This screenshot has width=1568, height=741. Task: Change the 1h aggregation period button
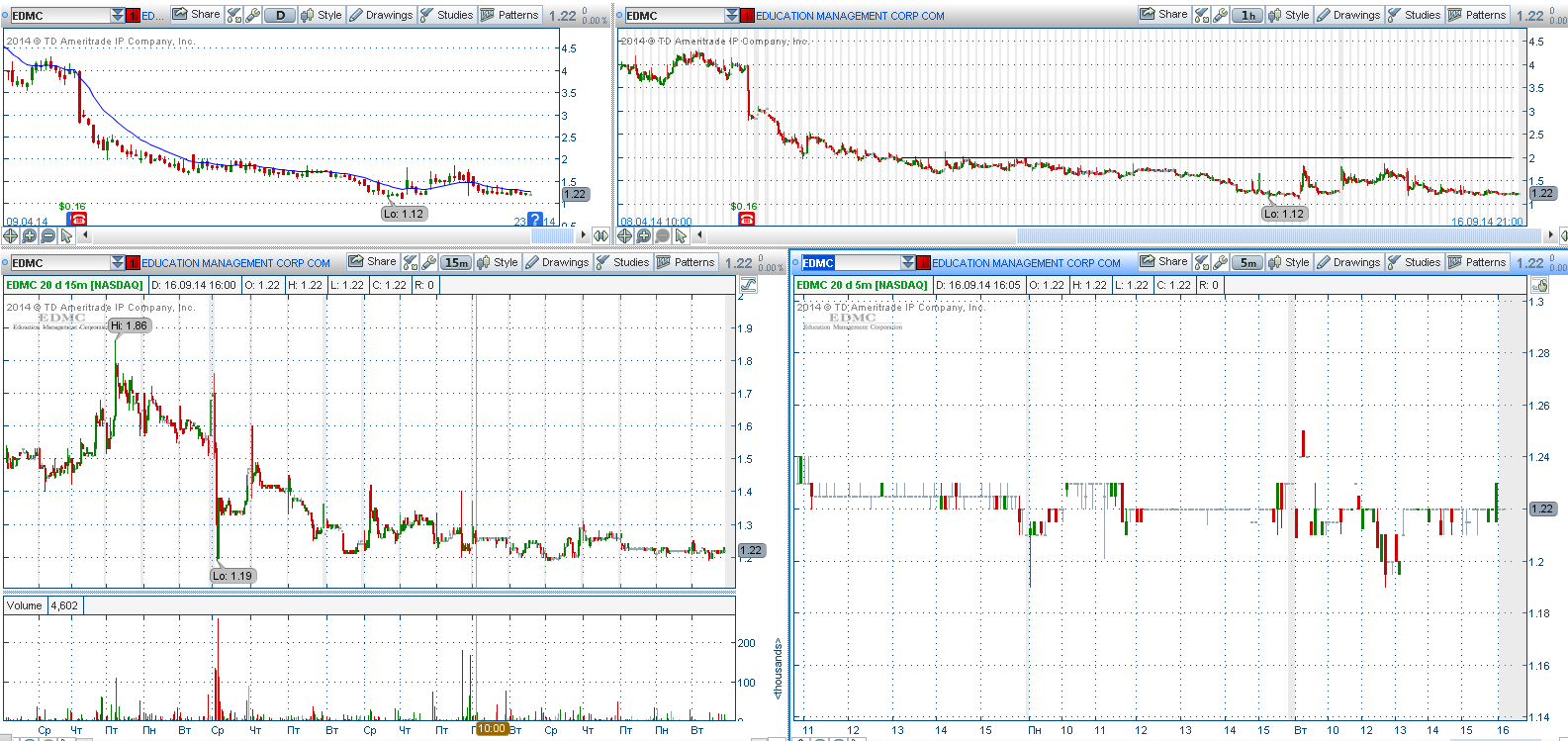tap(1248, 15)
